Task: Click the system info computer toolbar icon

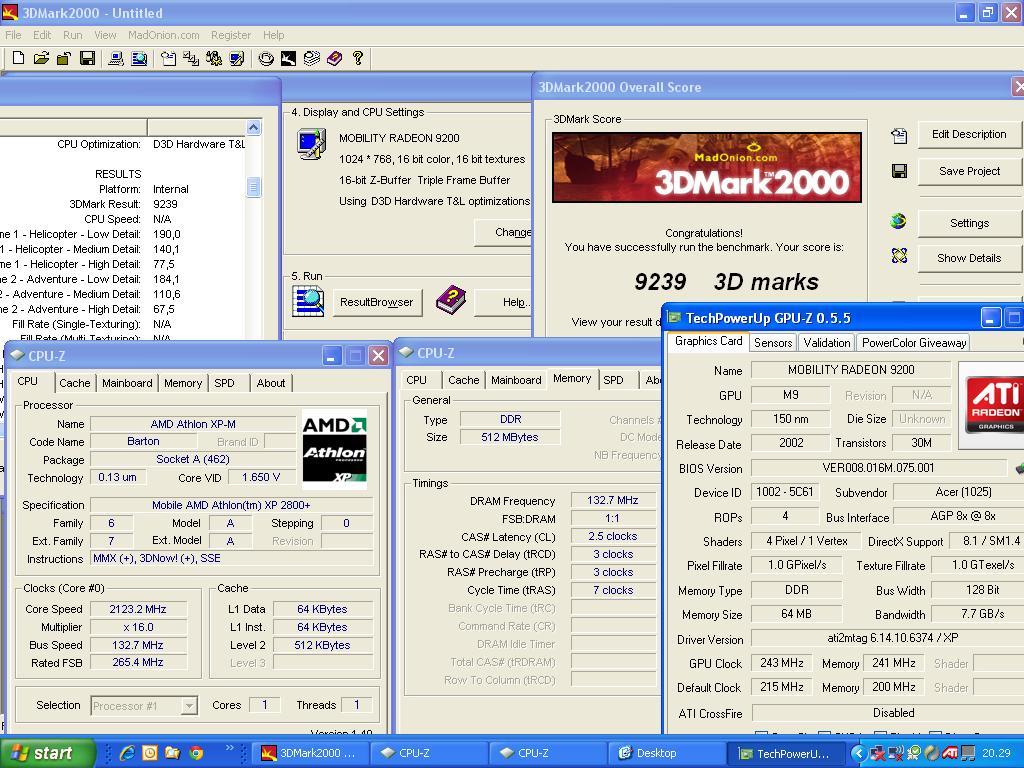Action: (x=116, y=58)
